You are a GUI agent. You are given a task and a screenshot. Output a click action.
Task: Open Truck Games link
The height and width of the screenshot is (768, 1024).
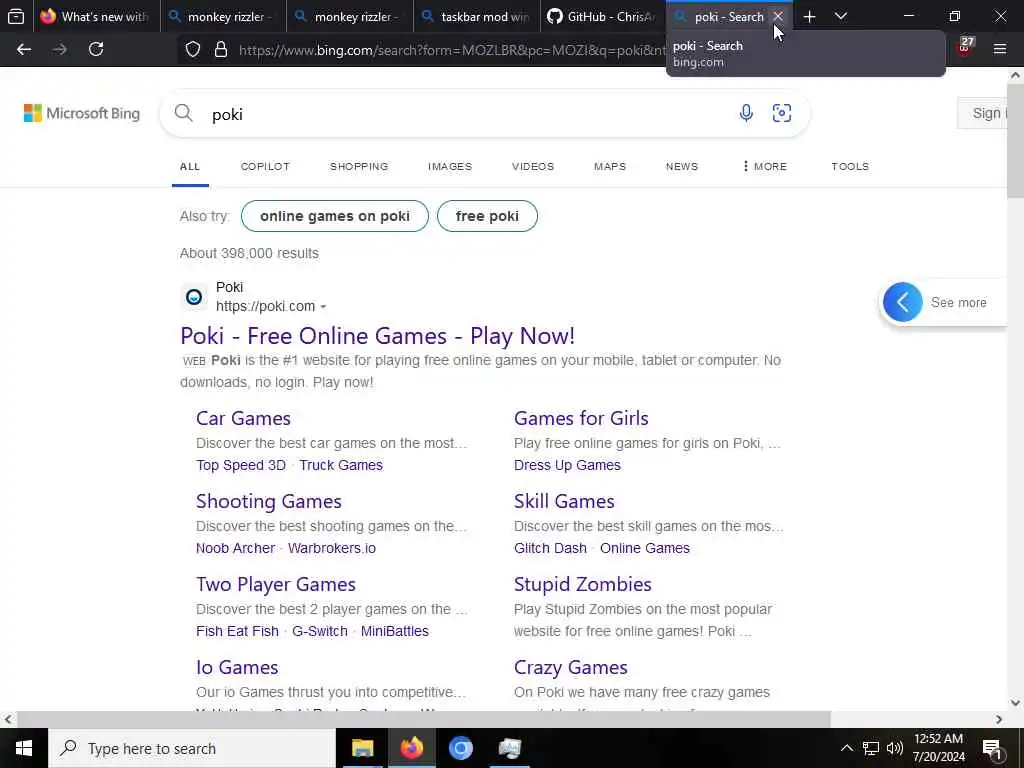click(x=341, y=465)
